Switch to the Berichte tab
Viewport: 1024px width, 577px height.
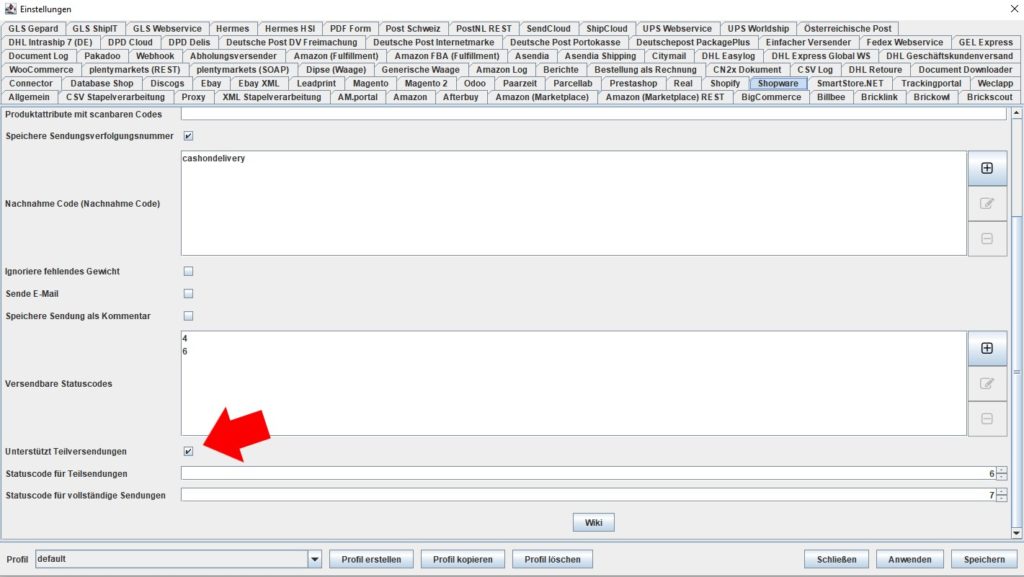coord(561,70)
